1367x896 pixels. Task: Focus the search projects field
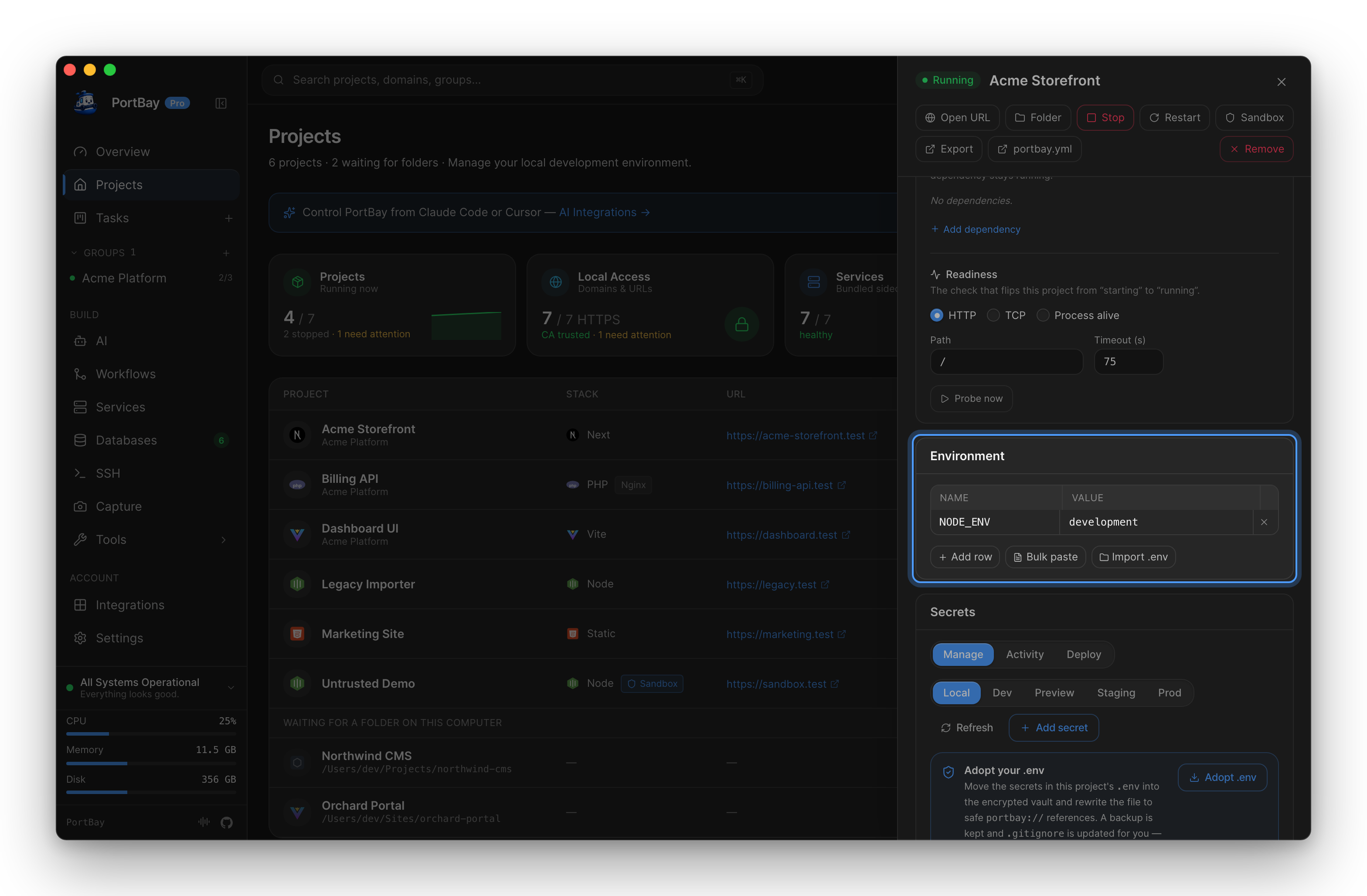[x=512, y=80]
